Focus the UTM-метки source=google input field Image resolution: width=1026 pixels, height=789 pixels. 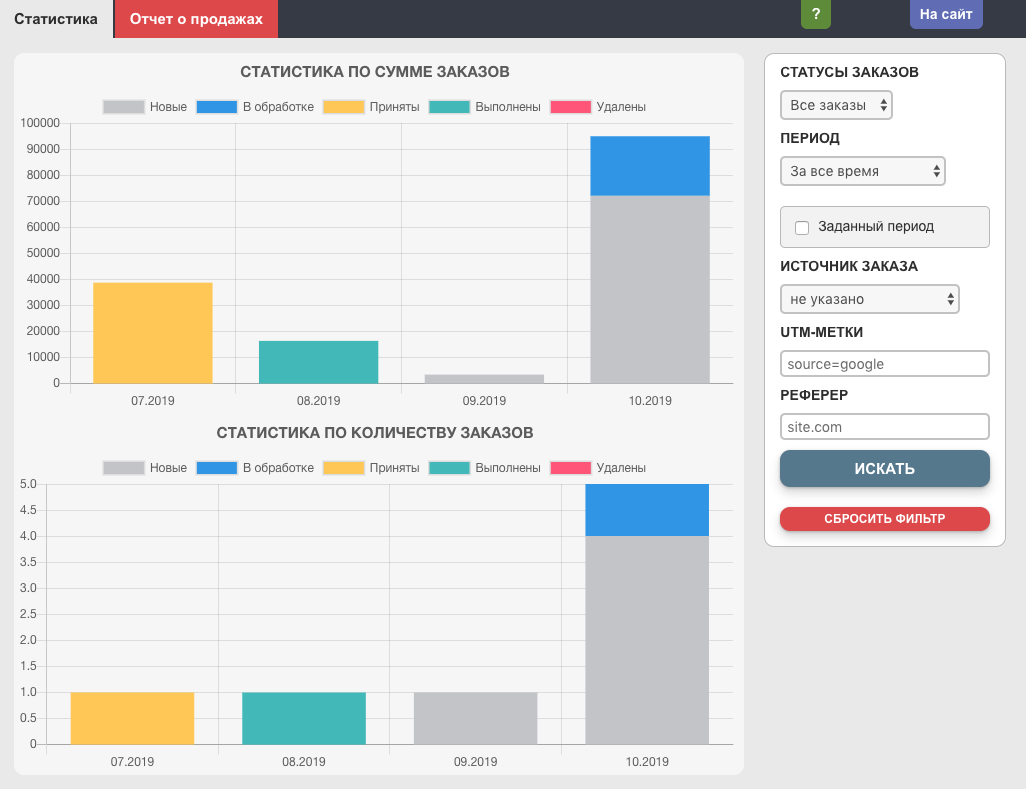(885, 364)
